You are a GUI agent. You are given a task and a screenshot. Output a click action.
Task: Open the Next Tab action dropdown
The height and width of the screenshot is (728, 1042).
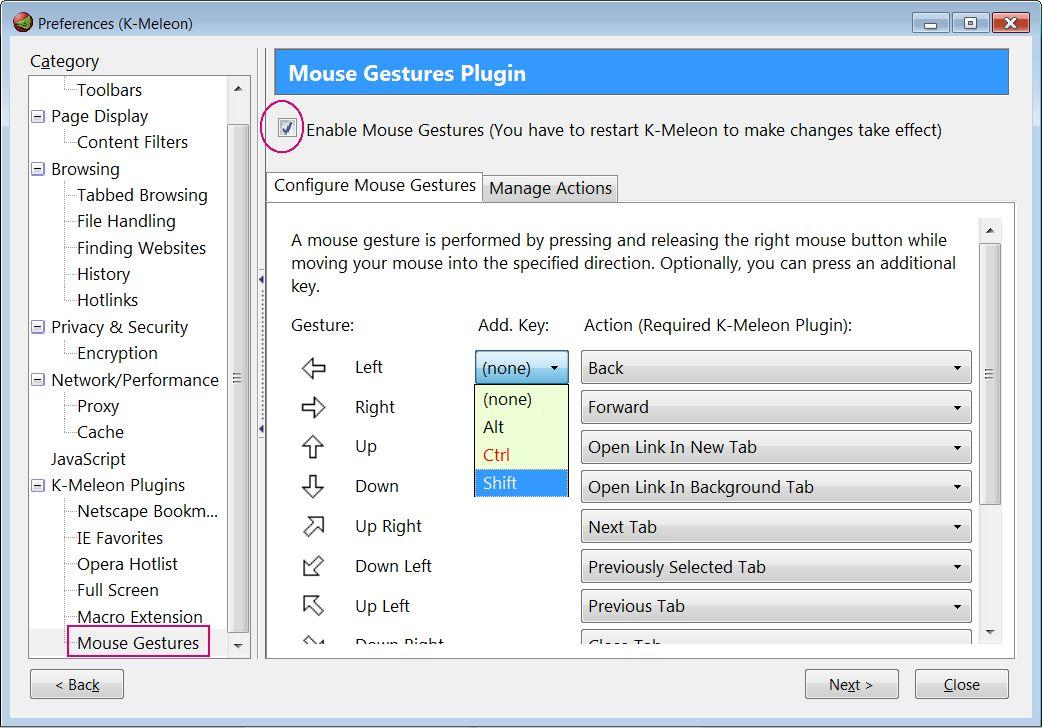point(776,527)
